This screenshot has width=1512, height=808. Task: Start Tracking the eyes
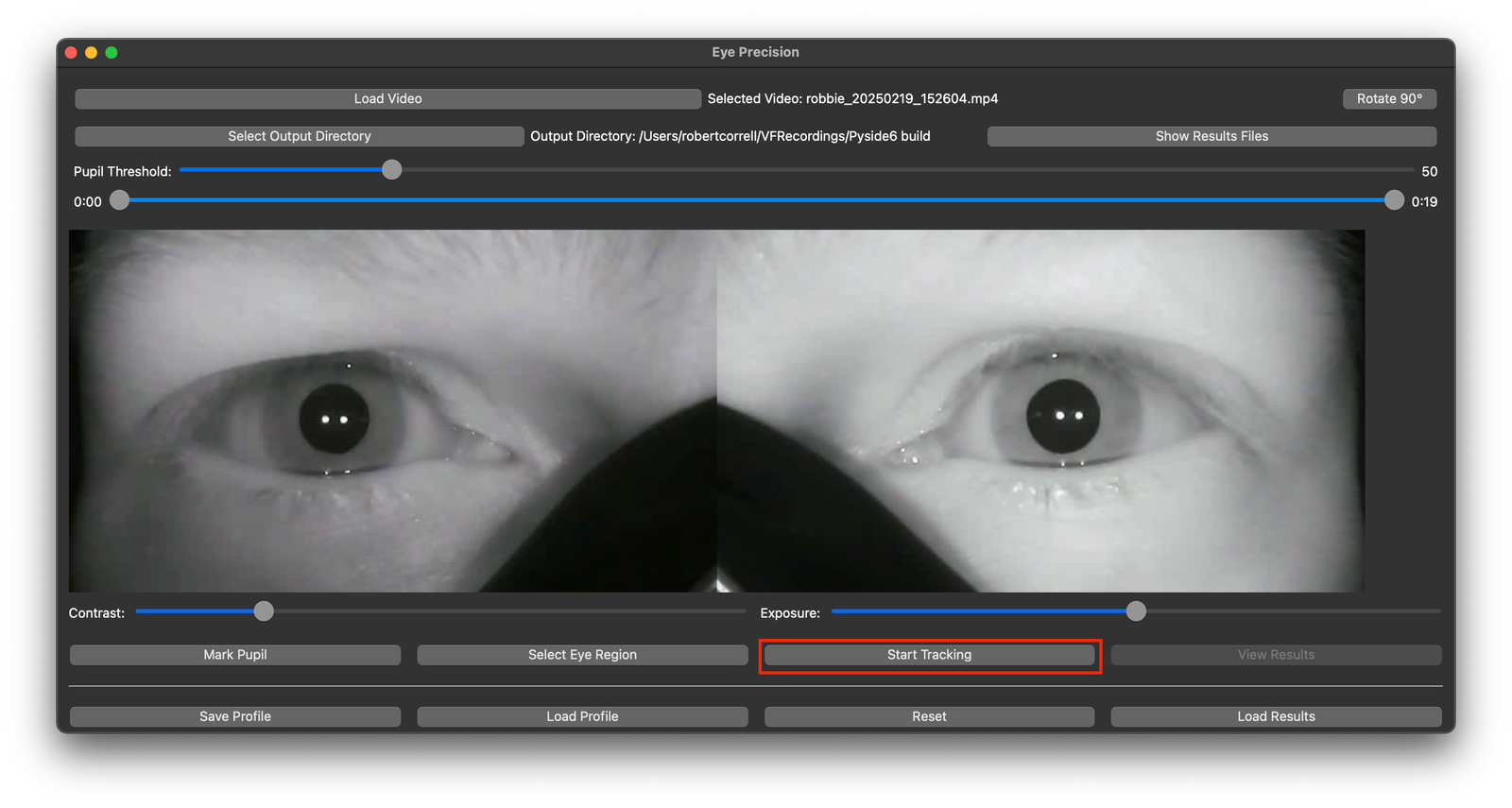pos(929,655)
